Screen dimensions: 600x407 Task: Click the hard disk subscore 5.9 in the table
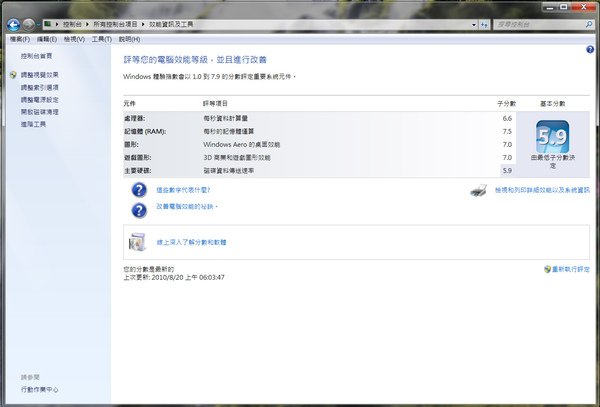point(507,171)
